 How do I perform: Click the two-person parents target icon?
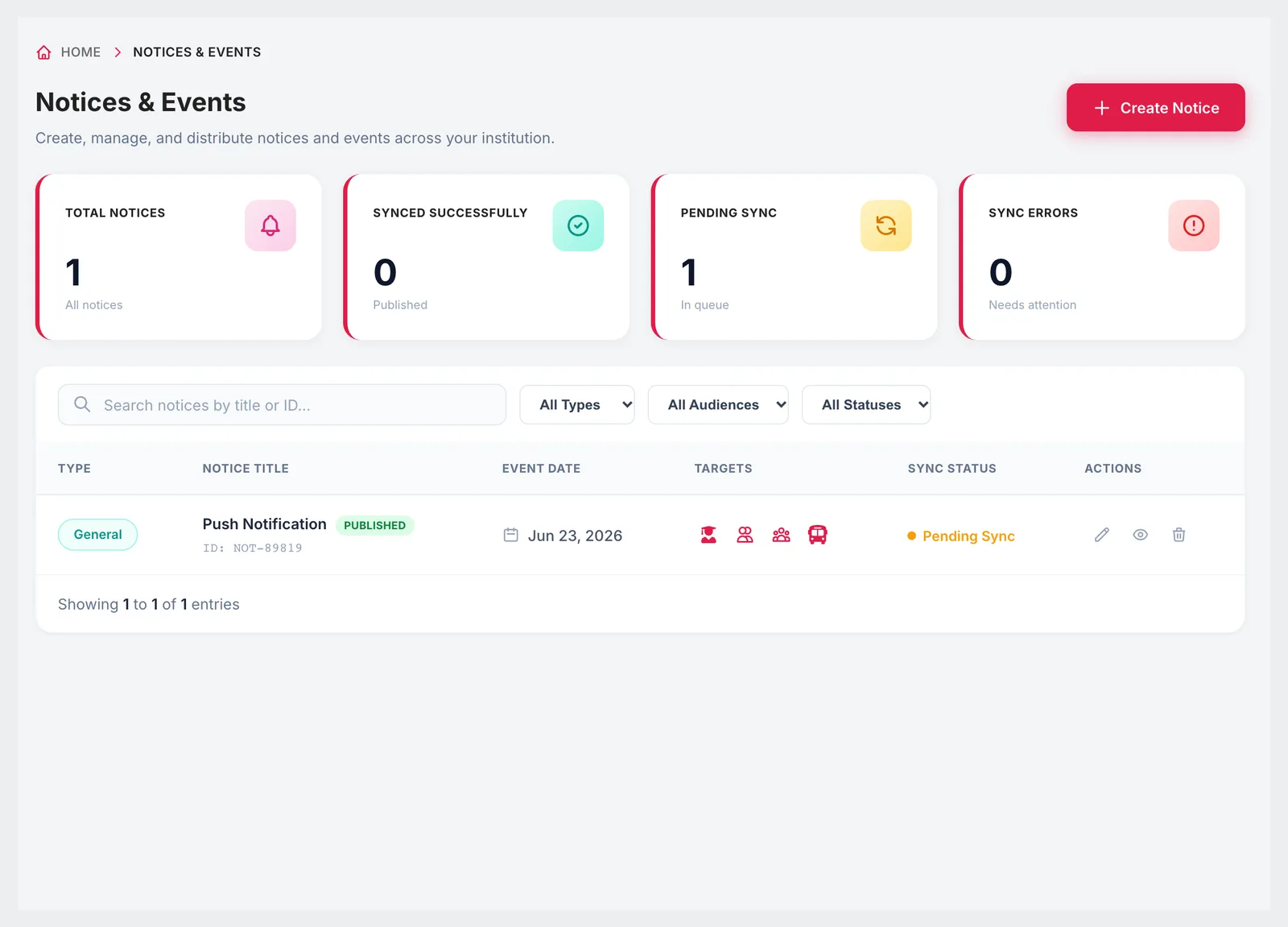tap(745, 535)
